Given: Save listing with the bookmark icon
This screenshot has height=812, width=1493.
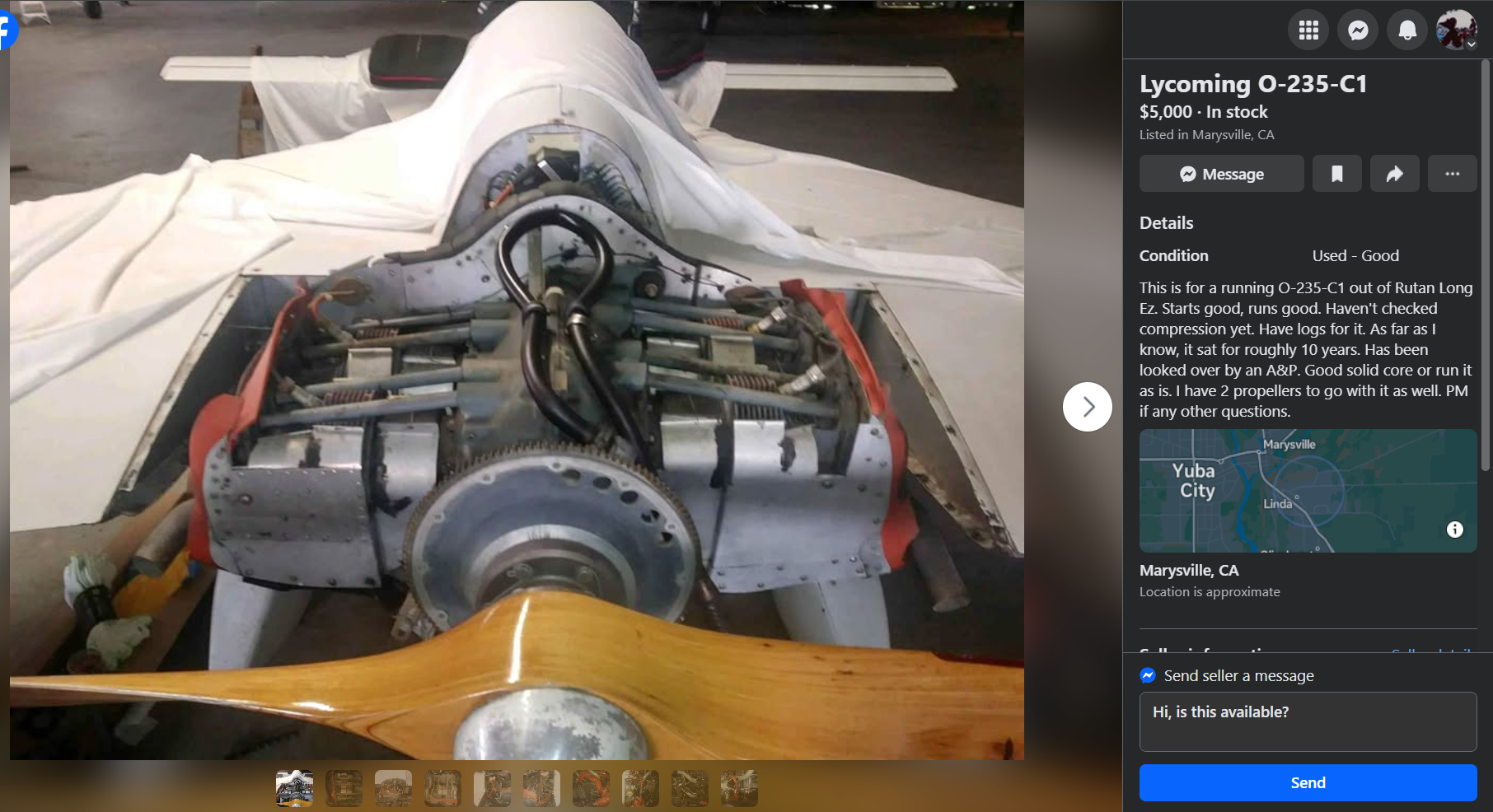Looking at the screenshot, I should (x=1337, y=174).
